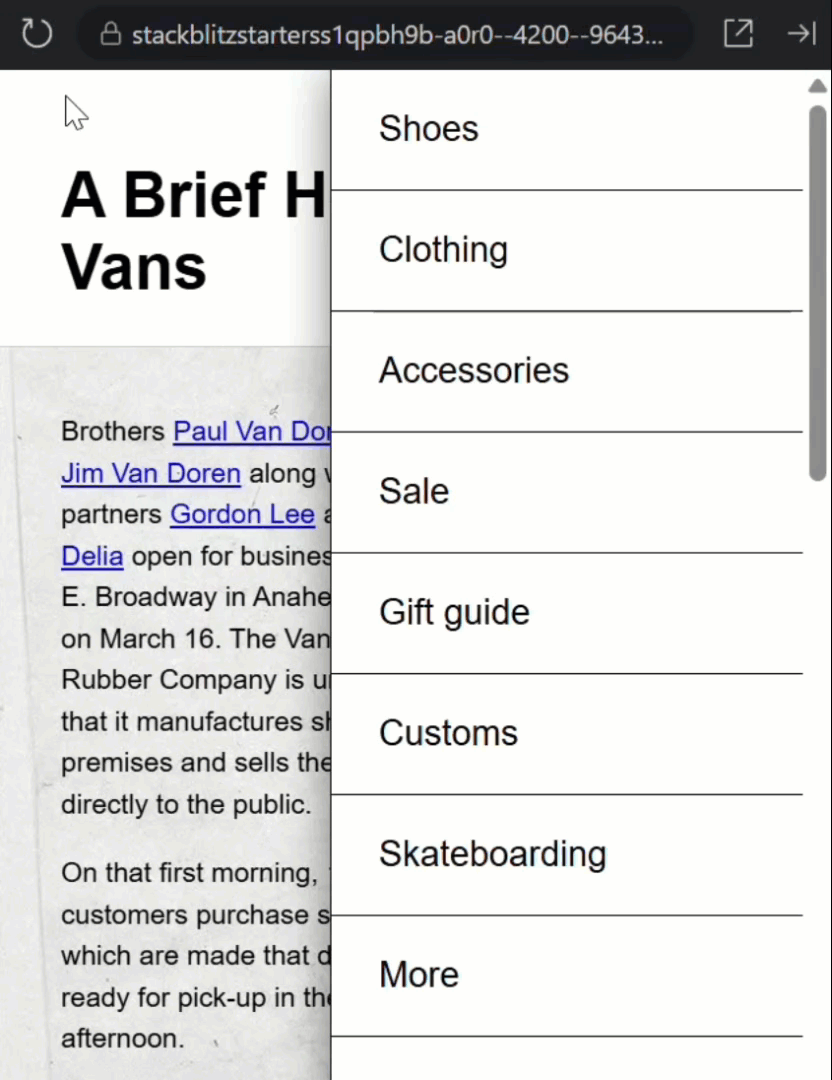Reload the preview page
This screenshot has width=832, height=1080.
pyautogui.click(x=37, y=33)
